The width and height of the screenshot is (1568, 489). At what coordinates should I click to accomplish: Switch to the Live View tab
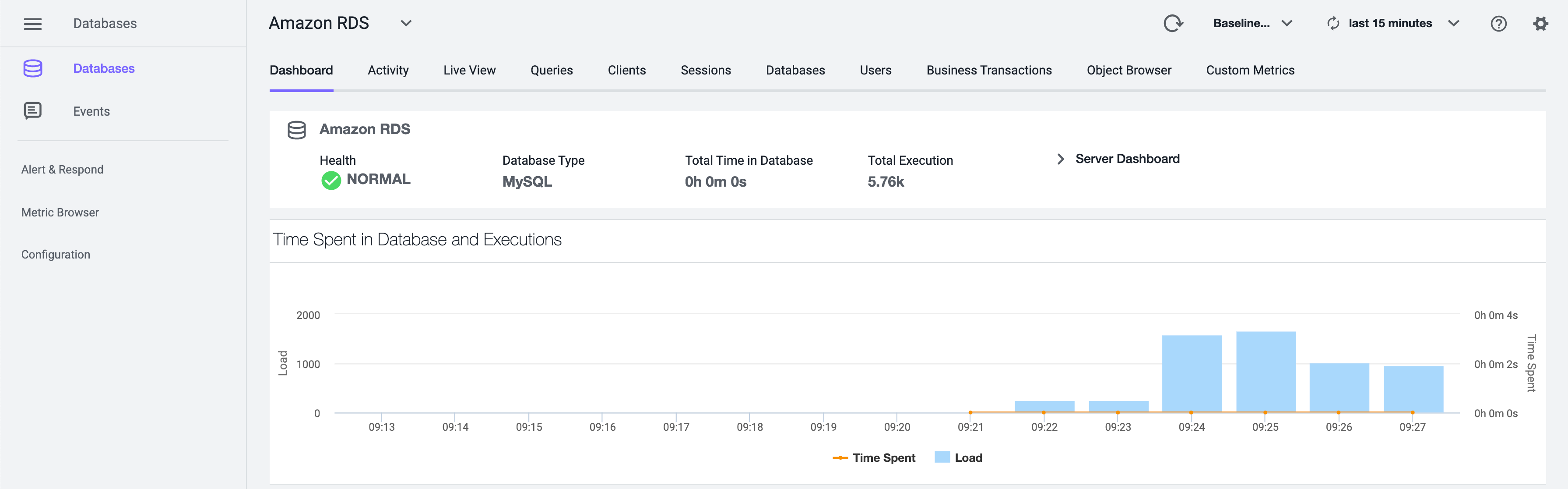[469, 70]
